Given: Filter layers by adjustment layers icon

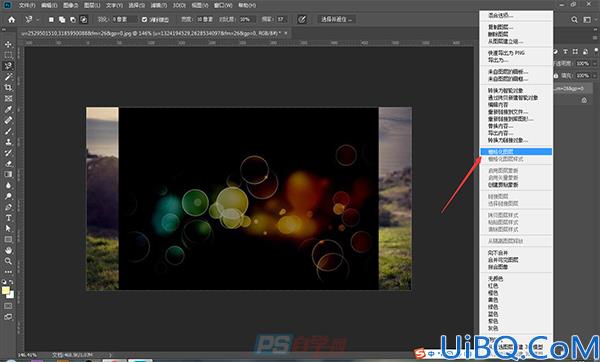Looking at the screenshot, I should [x=556, y=51].
